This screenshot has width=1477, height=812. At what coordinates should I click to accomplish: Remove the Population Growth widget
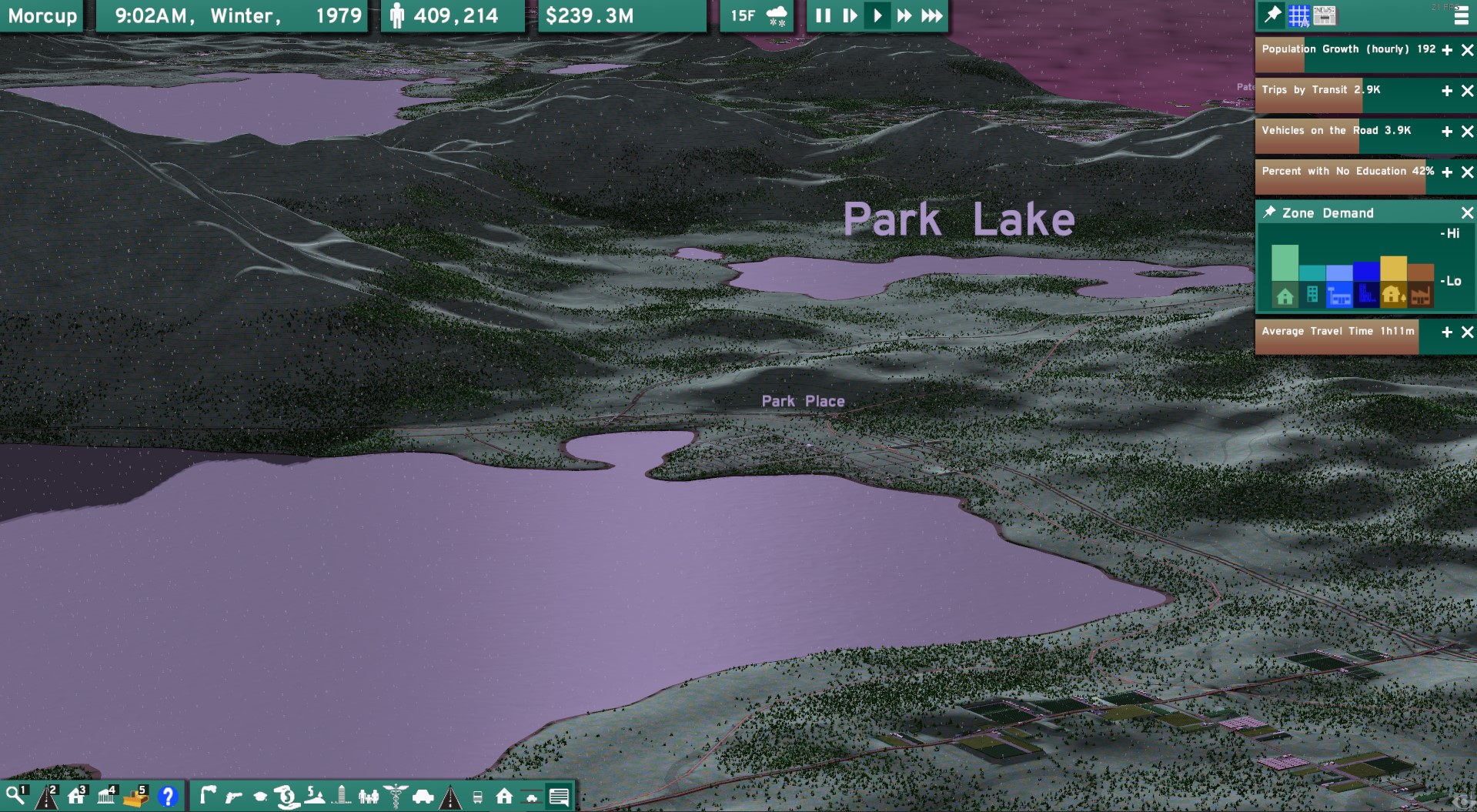pos(1467,50)
